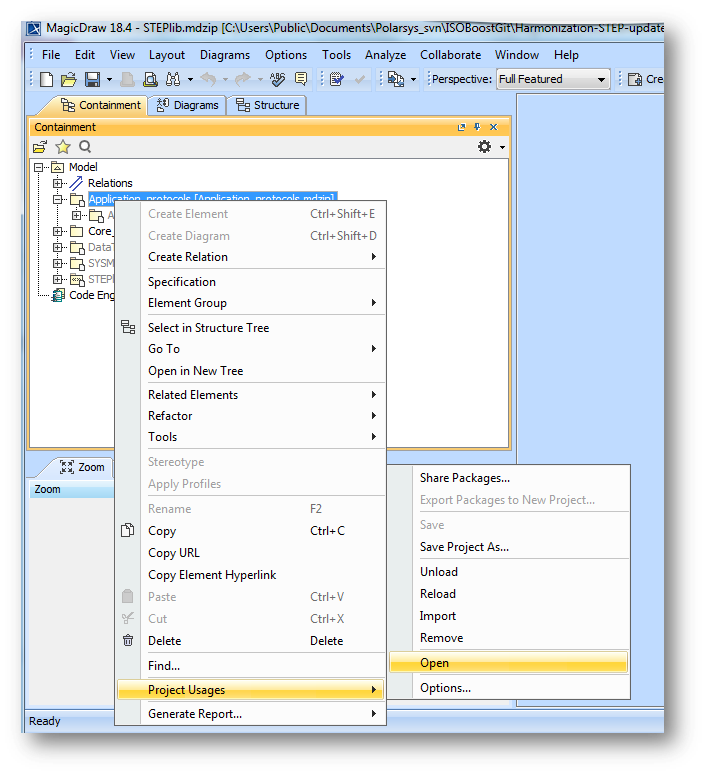Select the Relations item in tree
706x775 pixels.
pos(110,183)
